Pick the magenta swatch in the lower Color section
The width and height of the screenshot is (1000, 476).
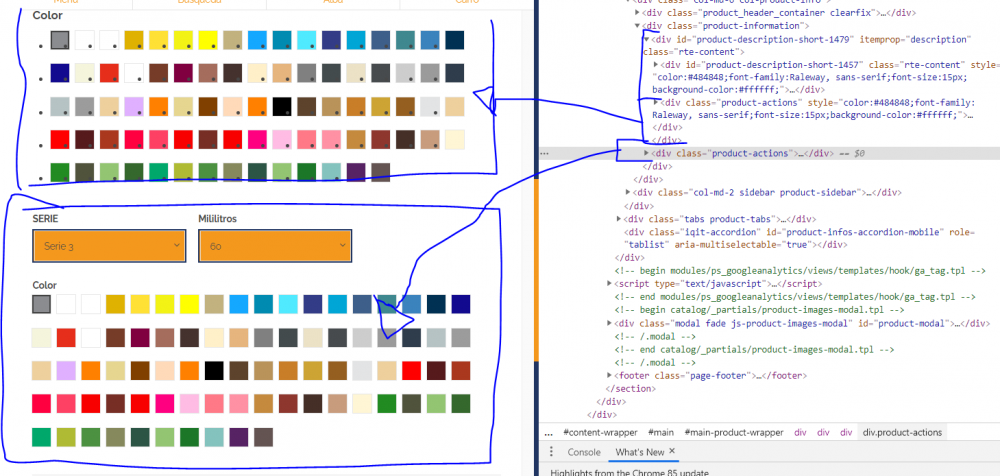(165, 404)
